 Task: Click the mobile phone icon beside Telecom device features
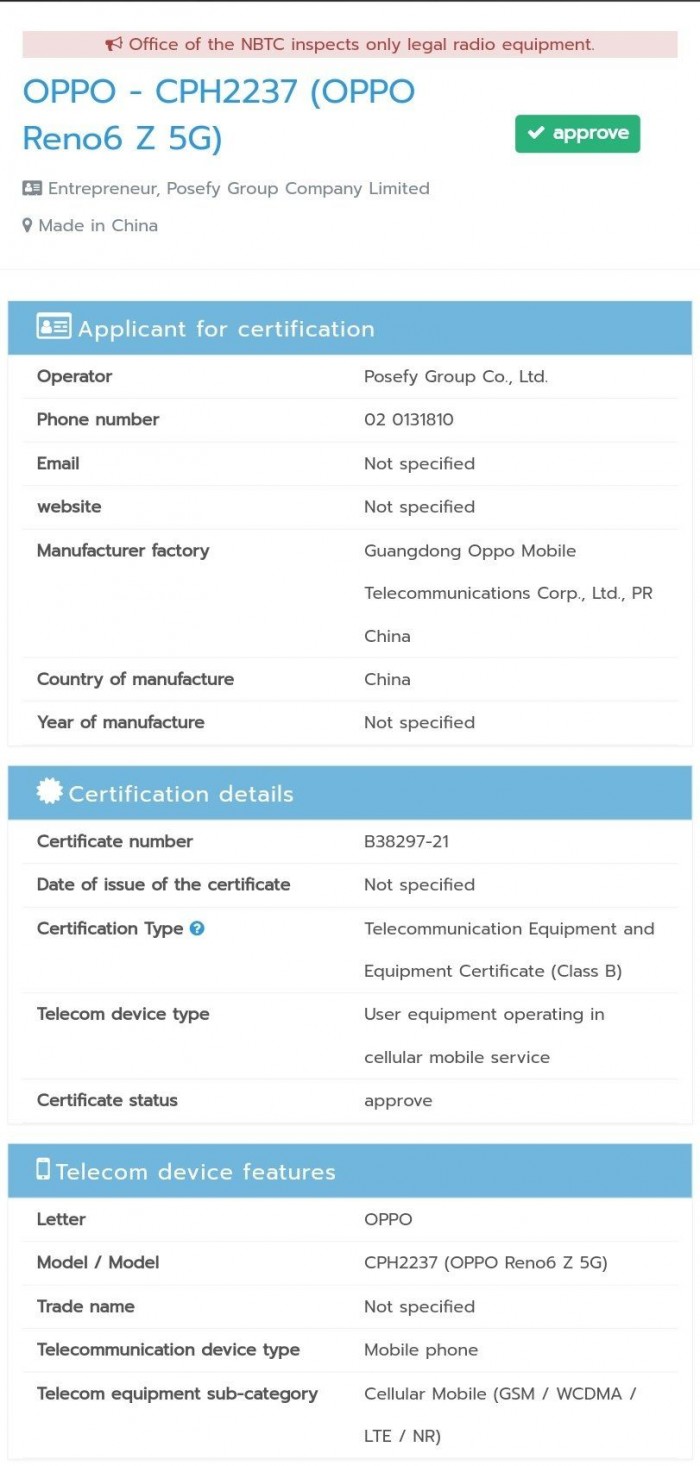pos(43,1169)
